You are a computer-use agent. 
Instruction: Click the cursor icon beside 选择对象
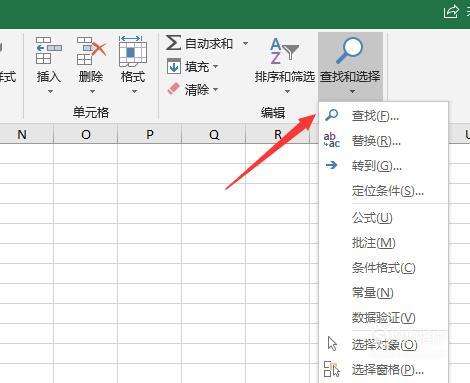(332, 344)
